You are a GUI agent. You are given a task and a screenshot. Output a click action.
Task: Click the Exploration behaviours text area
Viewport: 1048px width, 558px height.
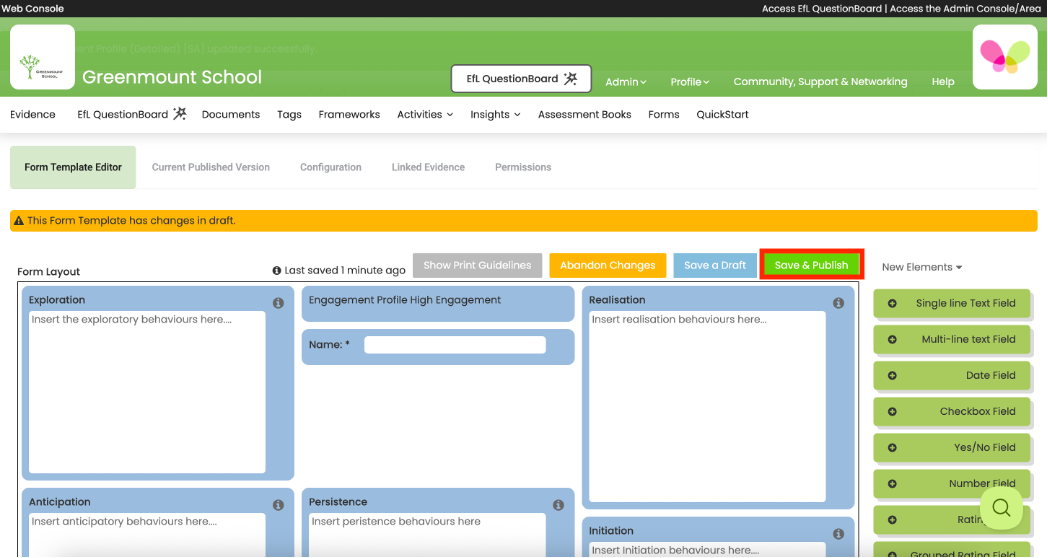tap(147, 392)
